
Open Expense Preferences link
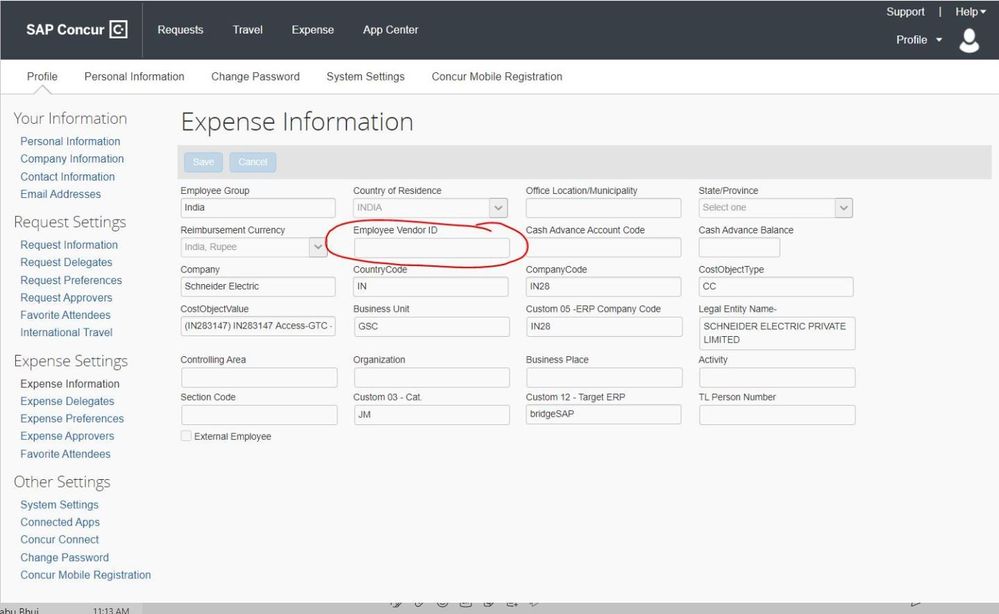(72, 418)
